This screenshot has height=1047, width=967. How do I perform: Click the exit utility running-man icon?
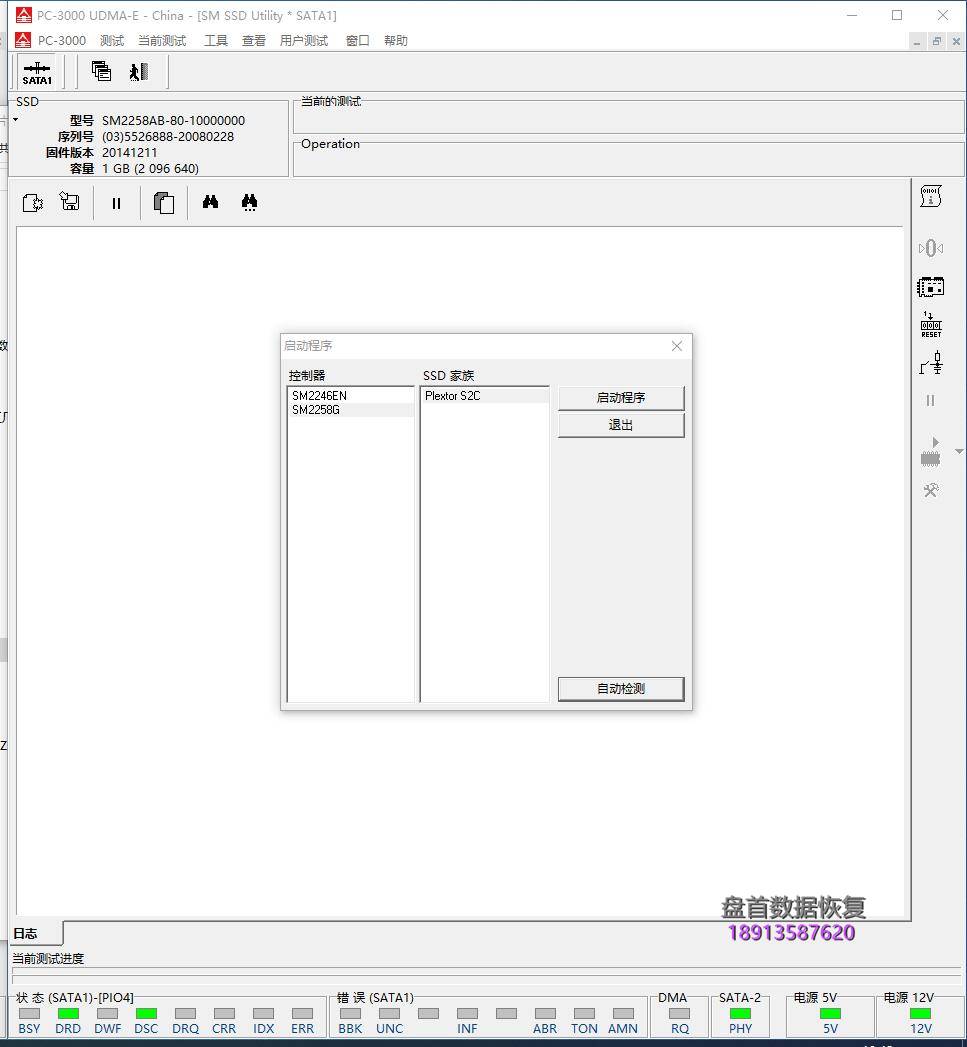coord(139,71)
